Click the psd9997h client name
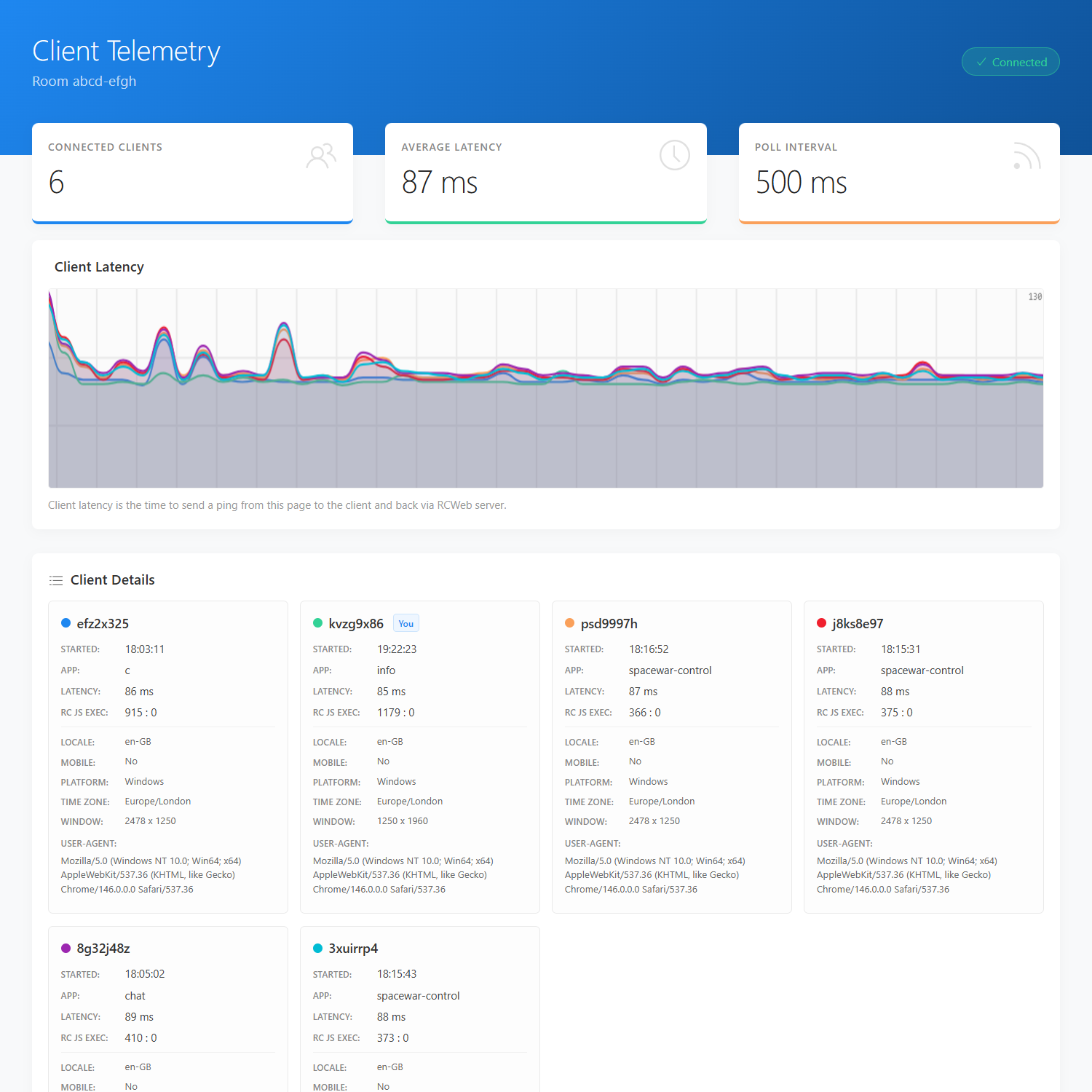 coord(609,623)
